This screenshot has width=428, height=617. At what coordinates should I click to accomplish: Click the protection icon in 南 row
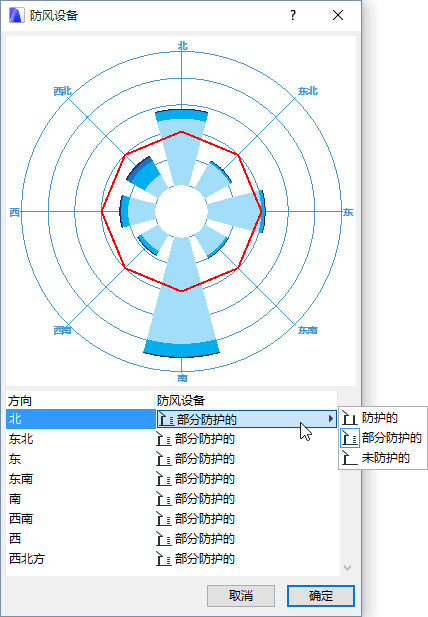[x=164, y=499]
